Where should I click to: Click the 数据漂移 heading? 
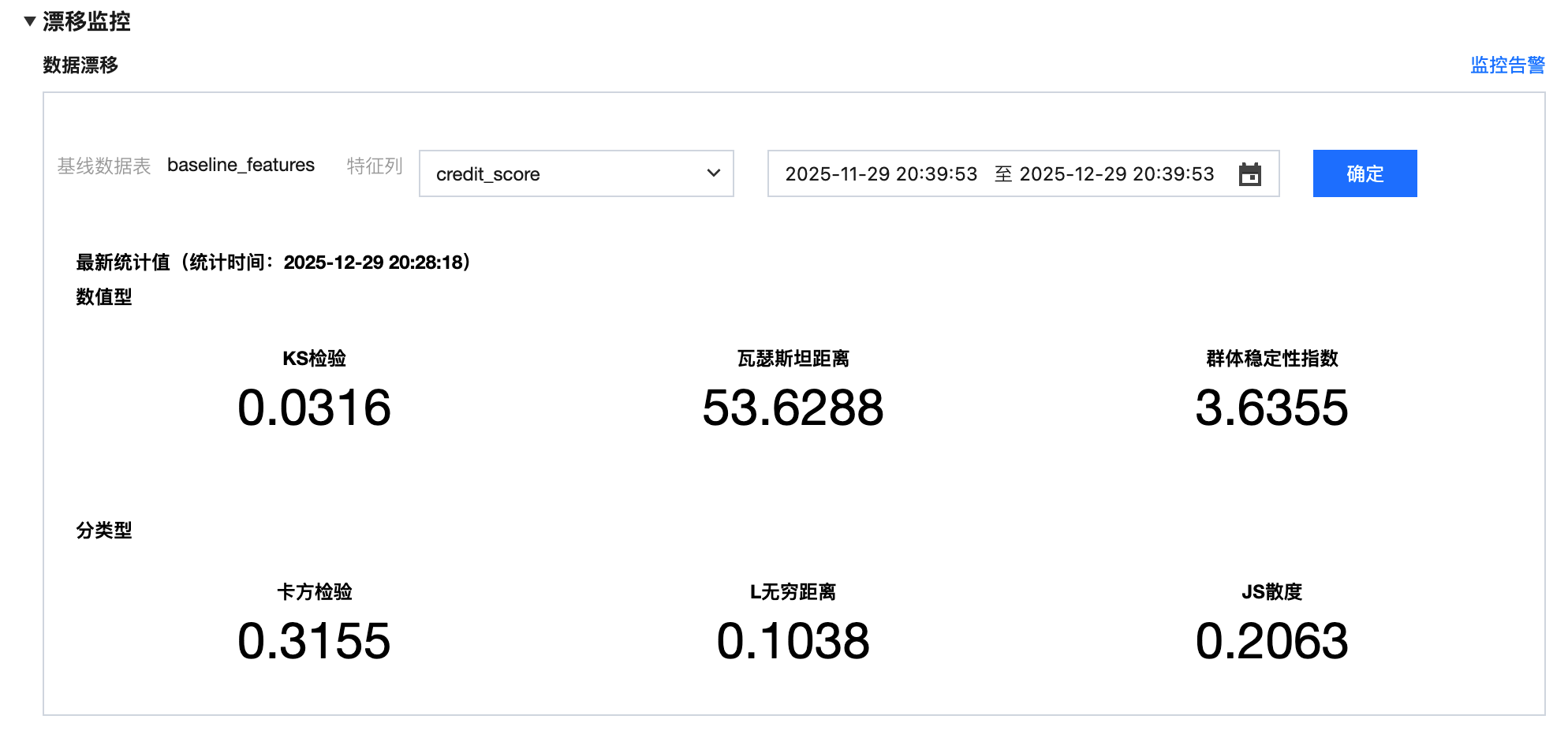point(80,65)
